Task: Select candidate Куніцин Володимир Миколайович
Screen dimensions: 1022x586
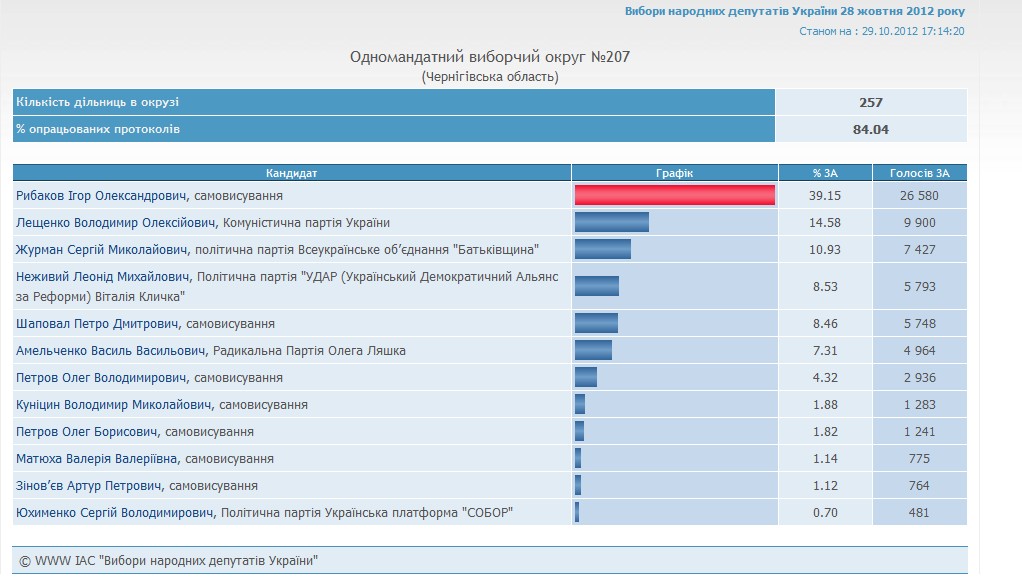Action: [115, 405]
